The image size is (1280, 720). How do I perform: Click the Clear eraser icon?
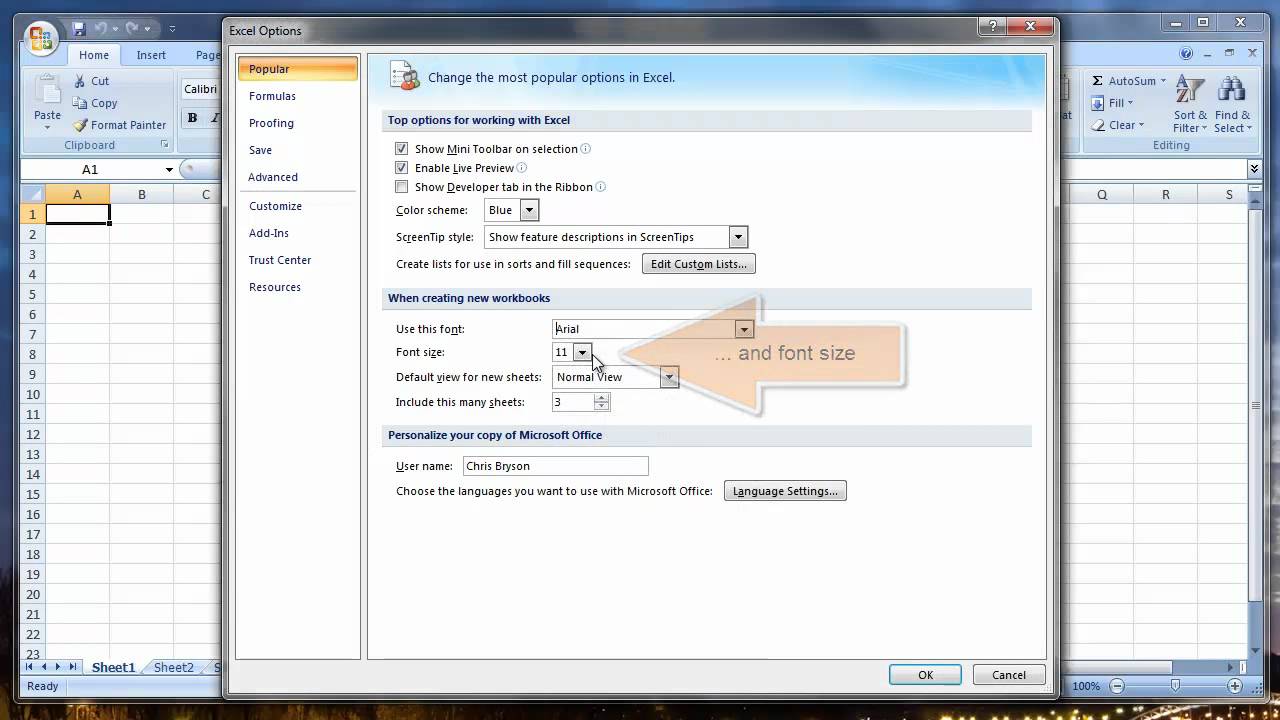click(1097, 125)
